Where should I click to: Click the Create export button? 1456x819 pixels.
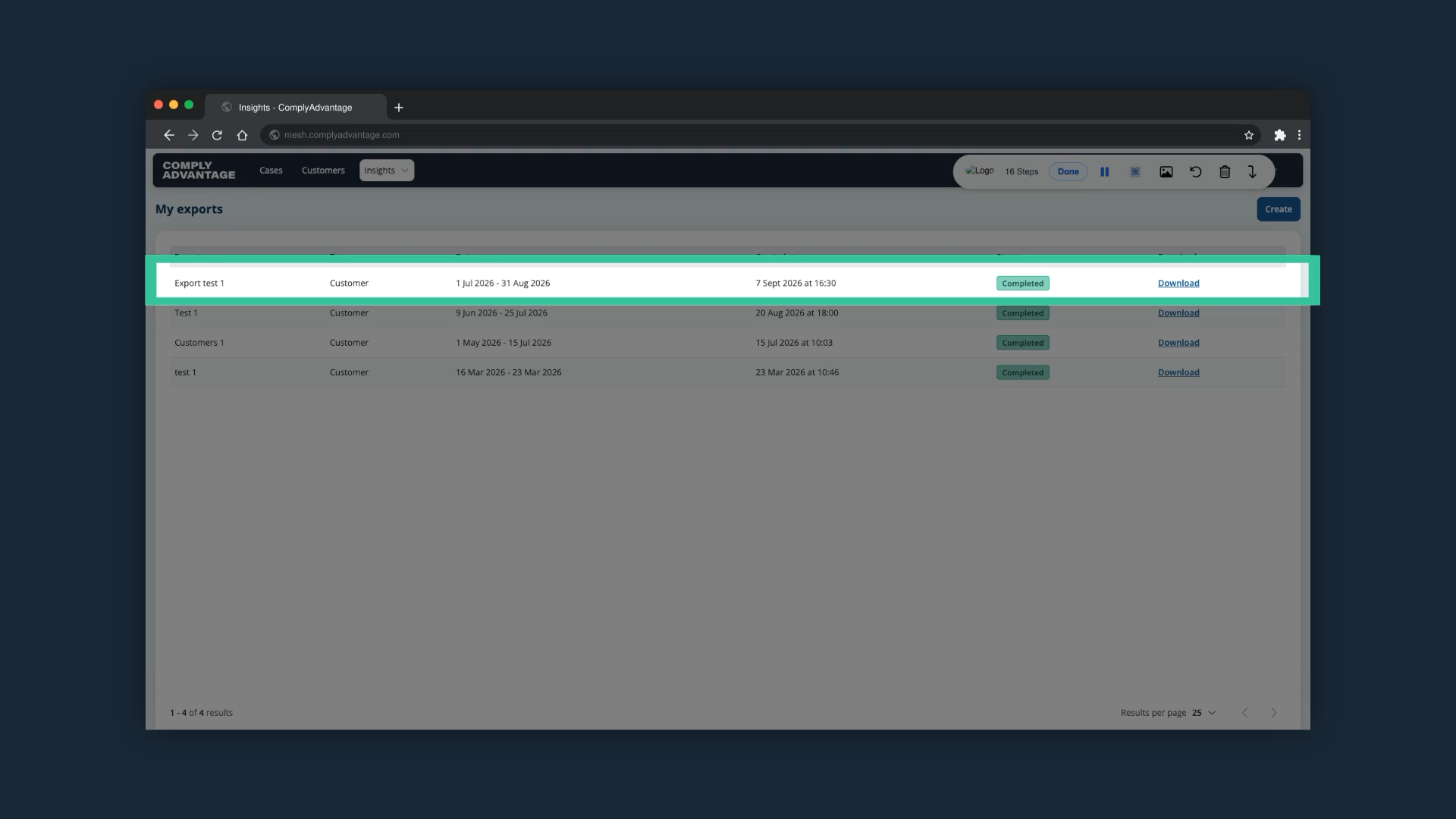pos(1278,209)
